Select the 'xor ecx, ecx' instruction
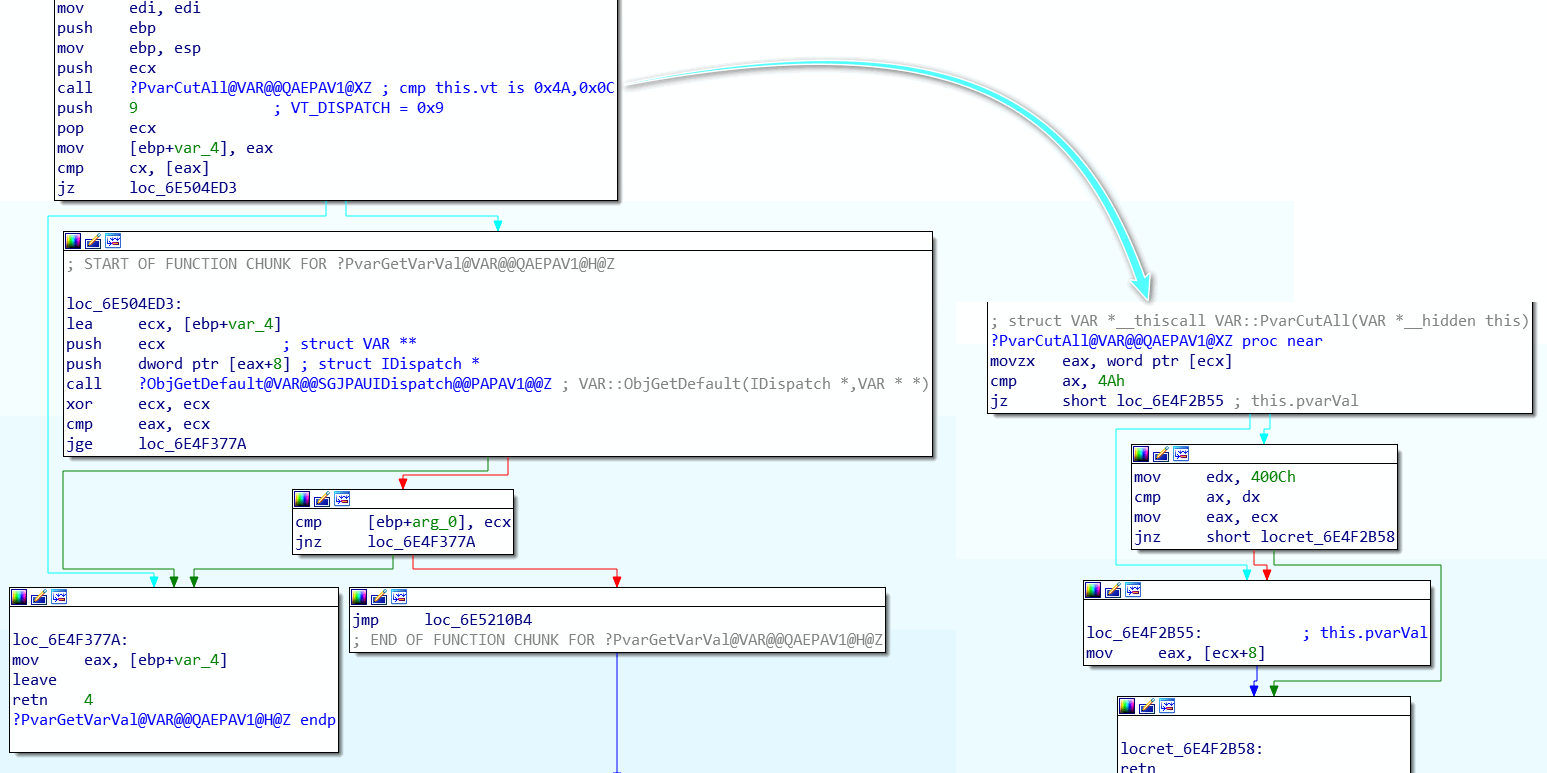The width and height of the screenshot is (1547, 773). click(138, 404)
